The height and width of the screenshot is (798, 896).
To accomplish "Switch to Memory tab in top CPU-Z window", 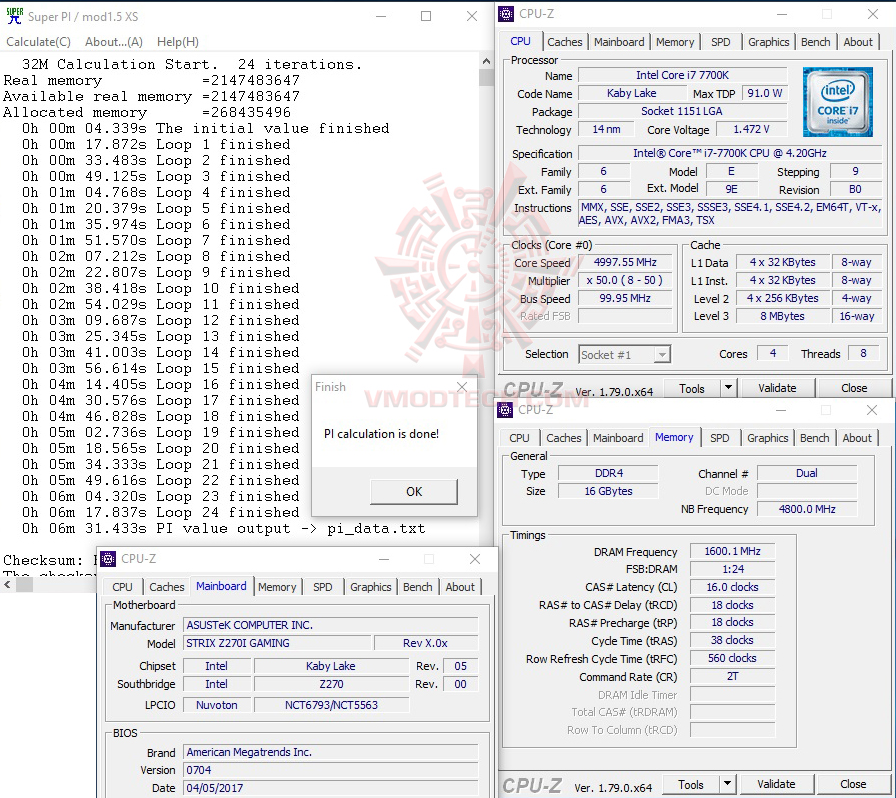I will pyautogui.click(x=675, y=42).
